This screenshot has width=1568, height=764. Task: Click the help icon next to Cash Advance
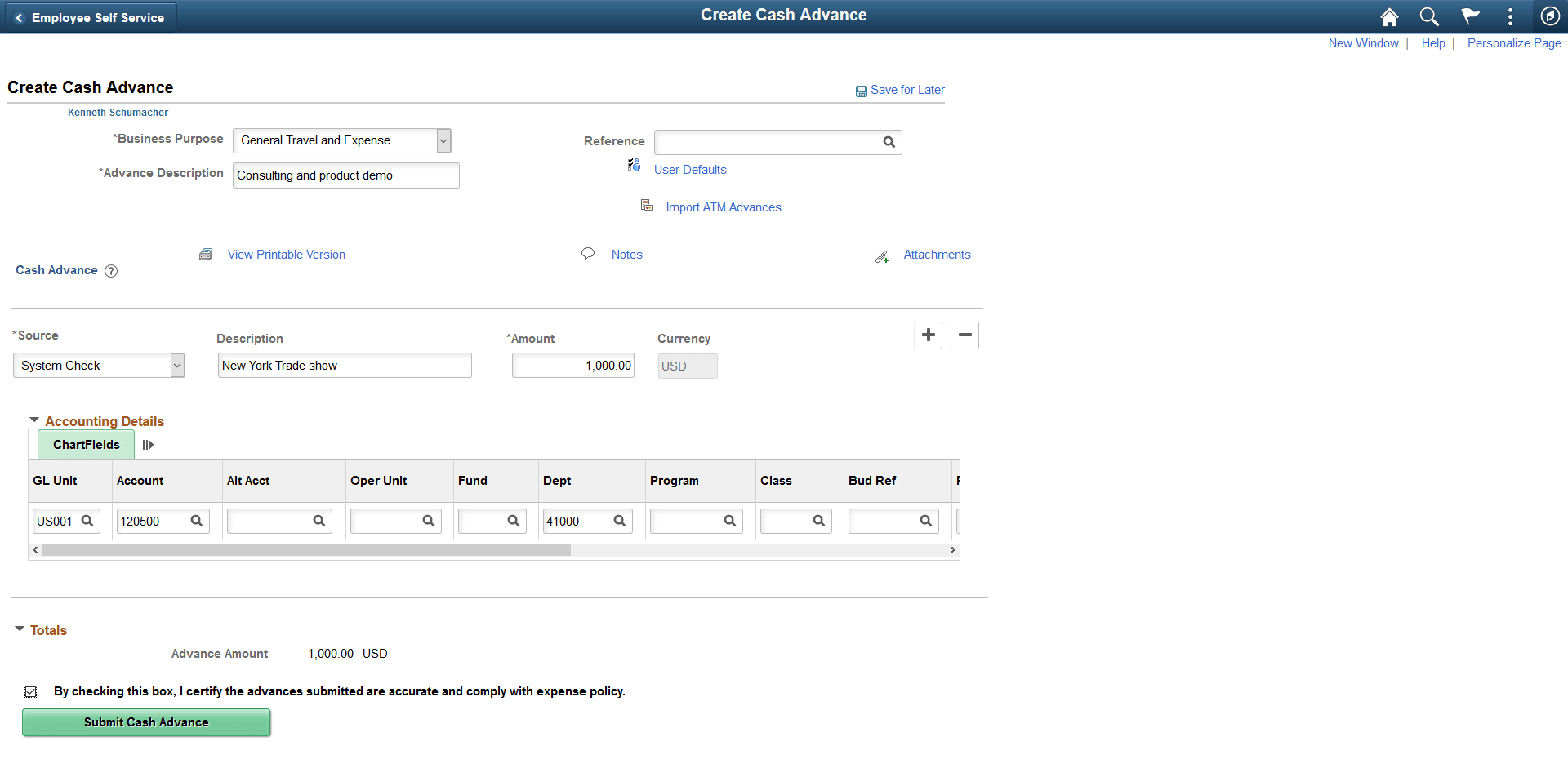[111, 270]
